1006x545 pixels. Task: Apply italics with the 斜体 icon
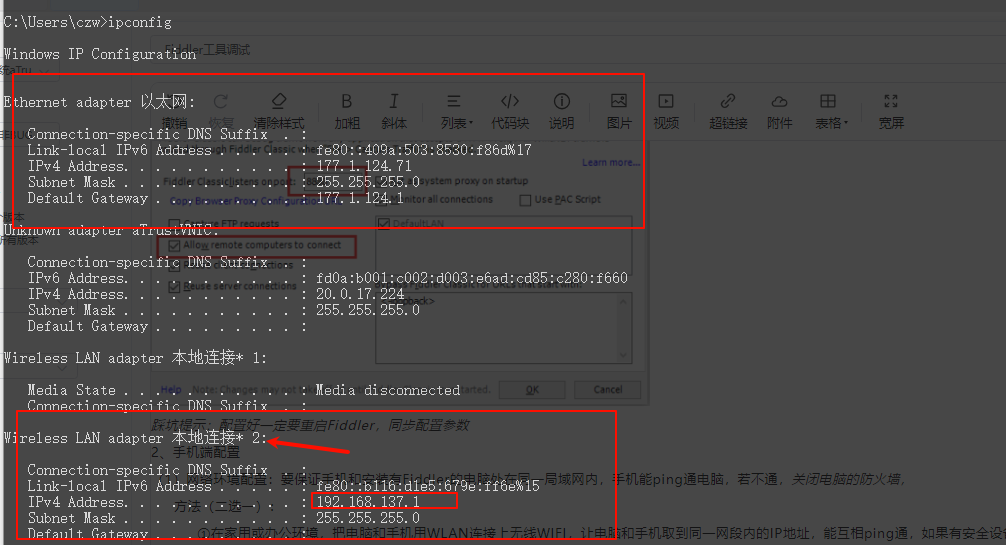394,102
